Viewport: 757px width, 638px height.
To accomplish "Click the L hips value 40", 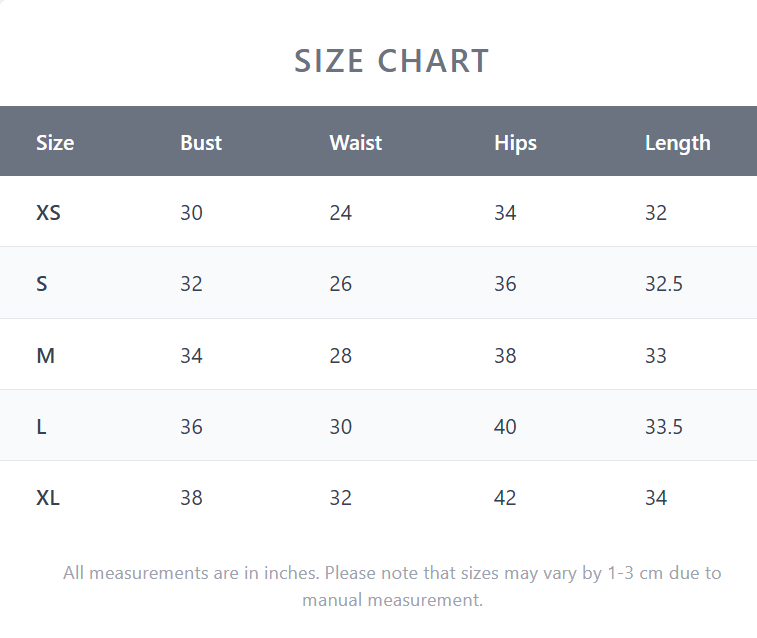I will [x=505, y=427].
